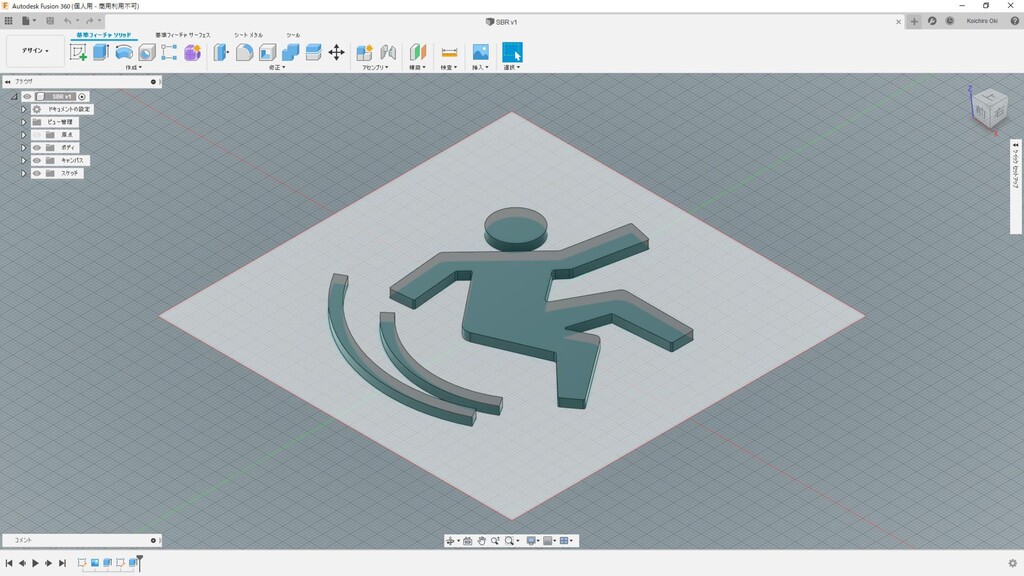The width and height of the screenshot is (1024, 576).
Task: Select the Extrude tool
Action: 101,52
